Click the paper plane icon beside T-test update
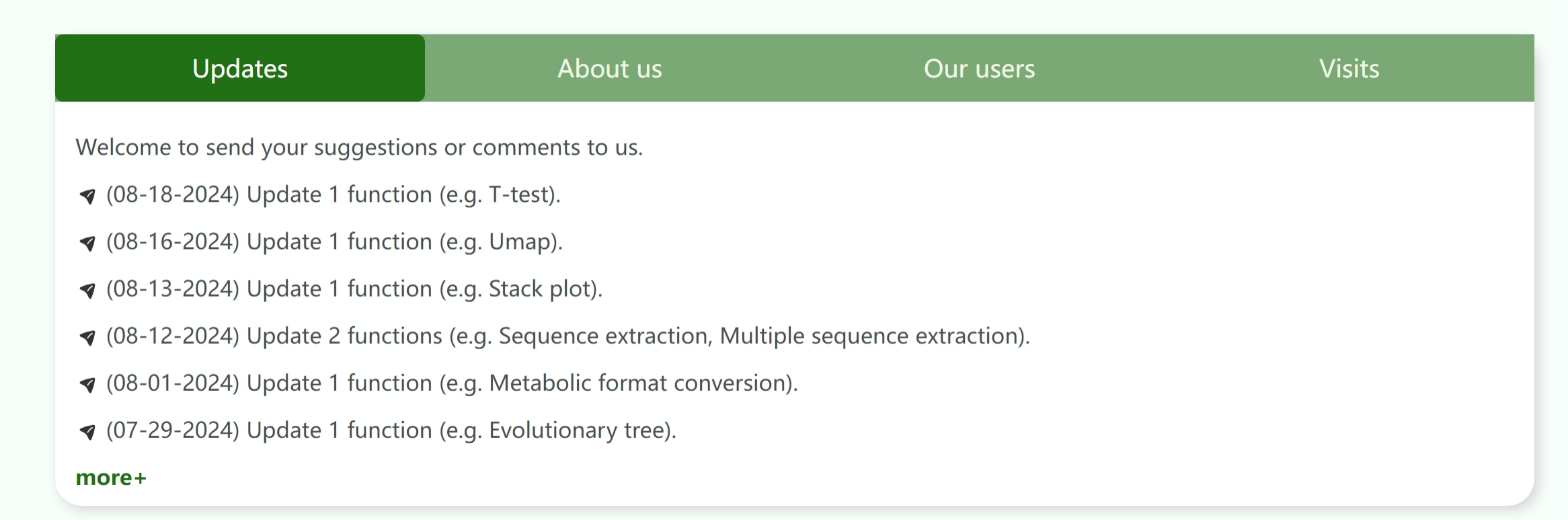This screenshot has height=520, width=1568. pyautogui.click(x=87, y=196)
